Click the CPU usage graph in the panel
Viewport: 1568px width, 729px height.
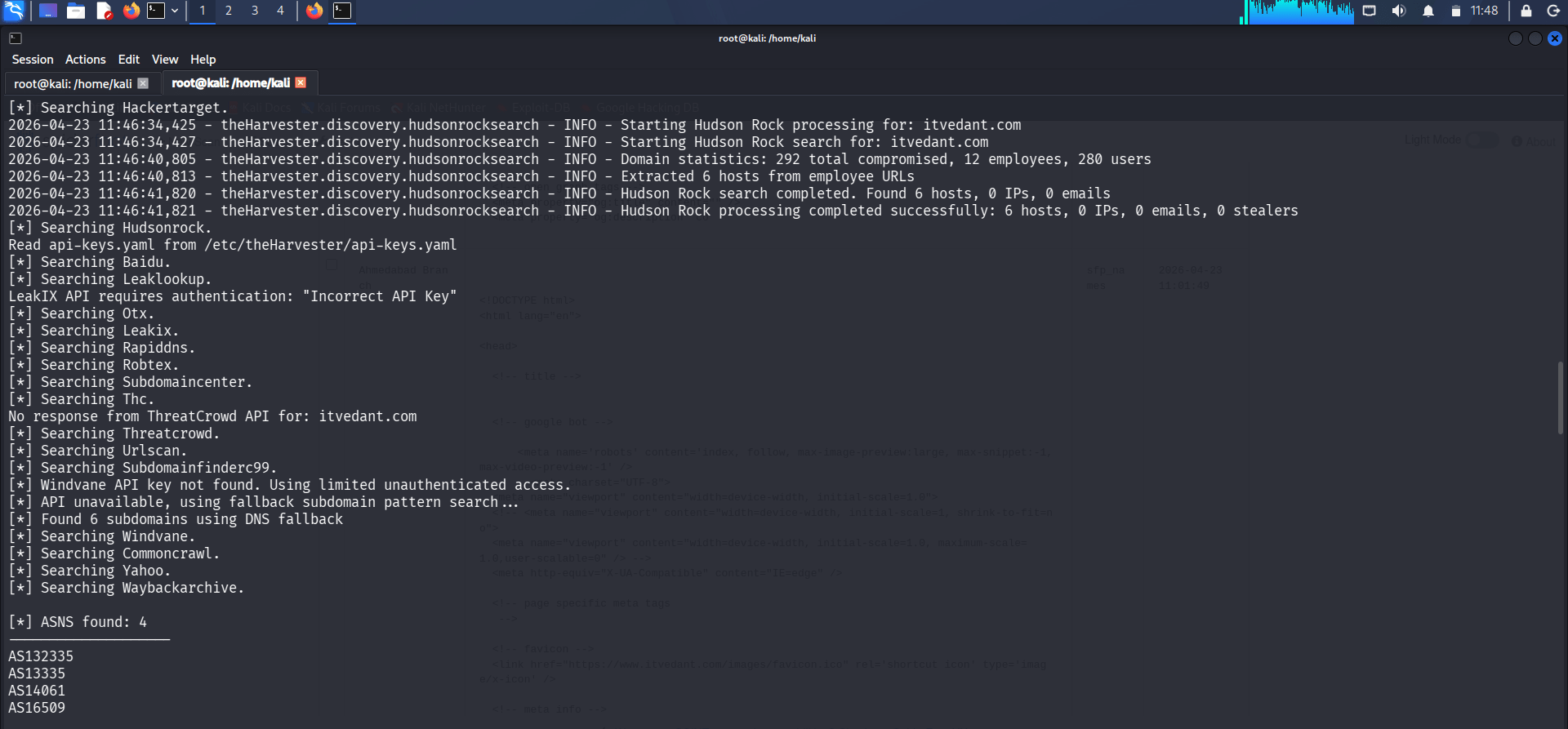point(1297,11)
